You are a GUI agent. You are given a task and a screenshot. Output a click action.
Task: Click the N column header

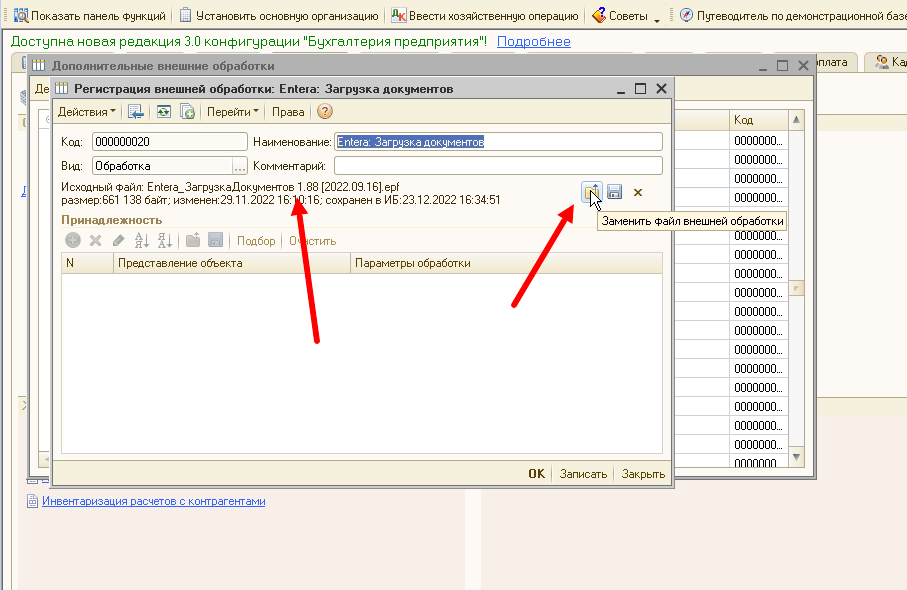point(87,263)
